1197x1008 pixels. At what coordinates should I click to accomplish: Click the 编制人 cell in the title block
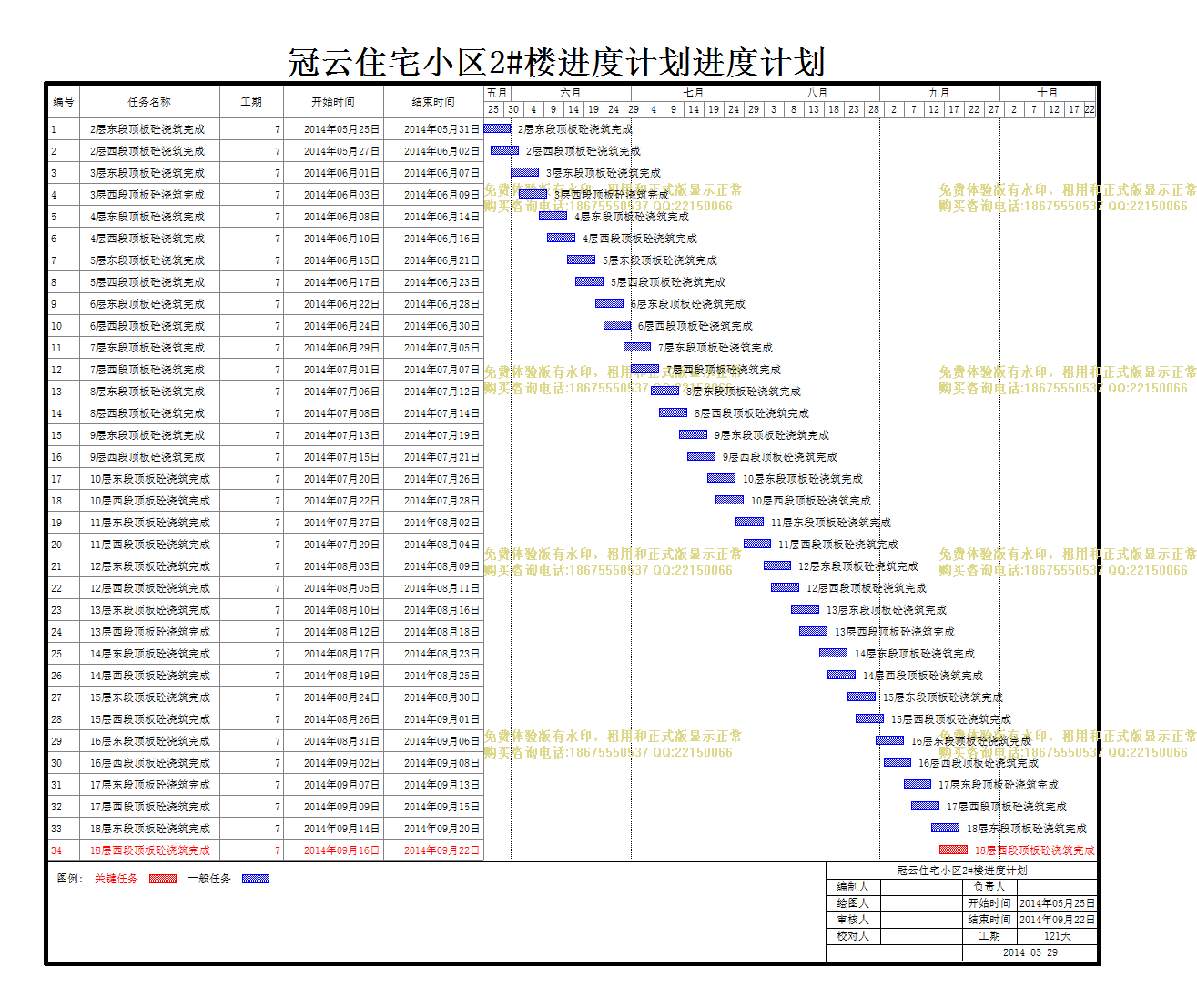(x=853, y=887)
